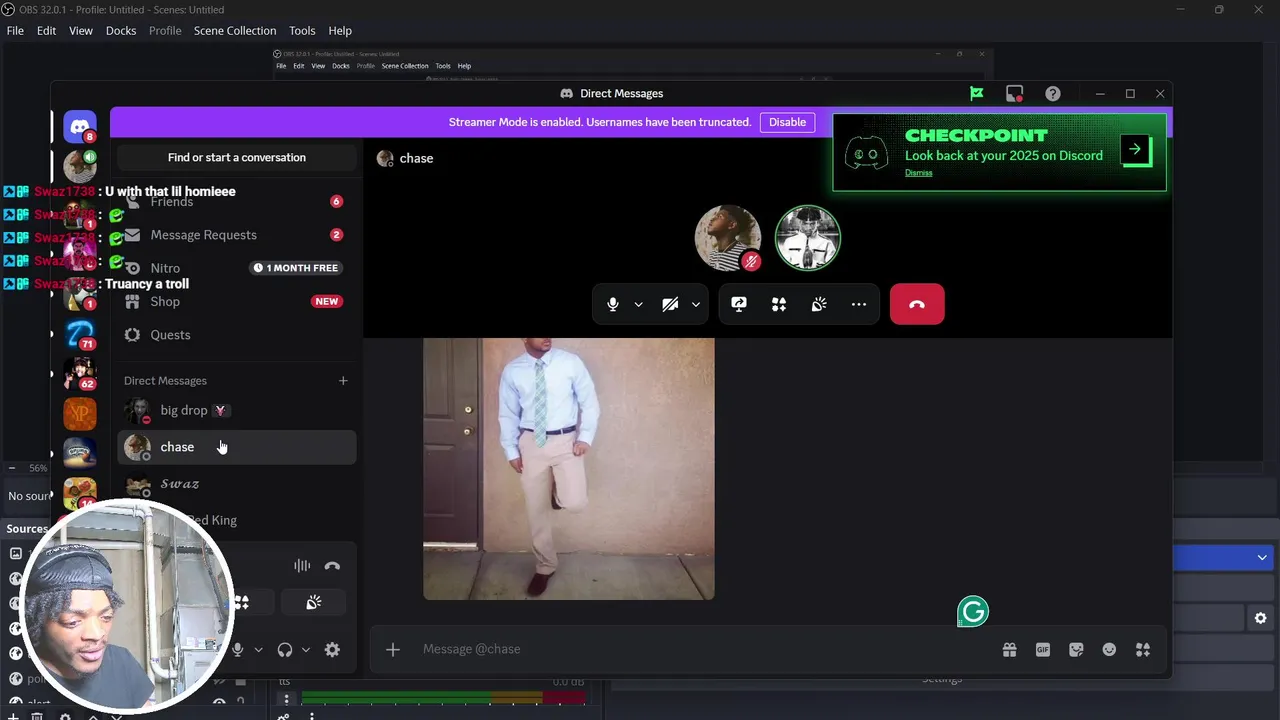Screen dimensions: 1280x720
Task: Open the Discord Shop
Action: click(x=237, y=301)
